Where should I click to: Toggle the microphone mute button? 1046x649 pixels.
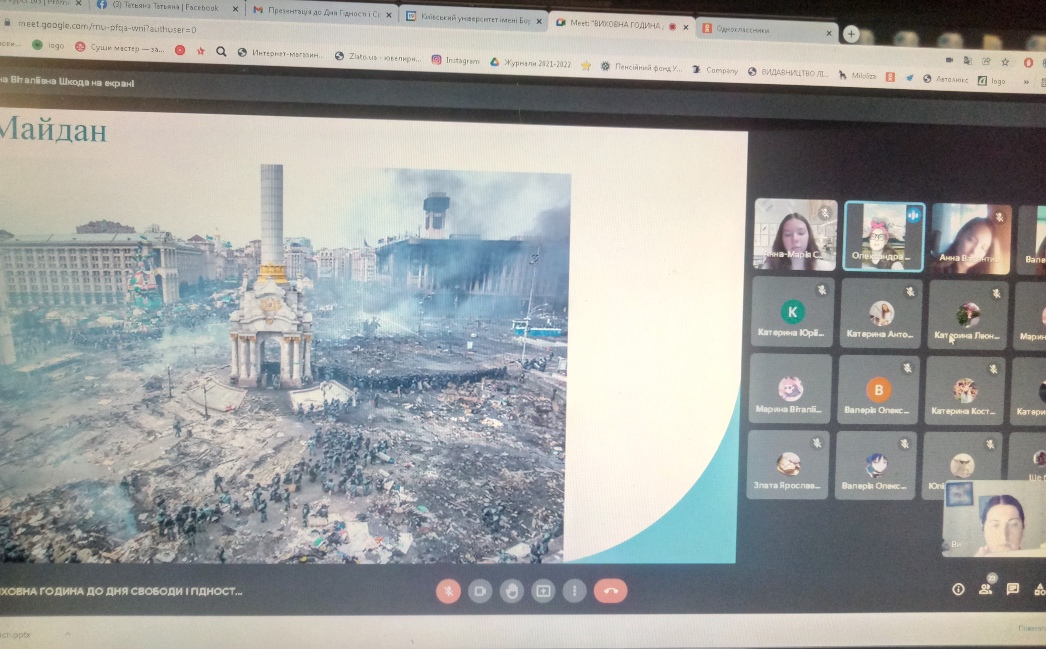449,590
